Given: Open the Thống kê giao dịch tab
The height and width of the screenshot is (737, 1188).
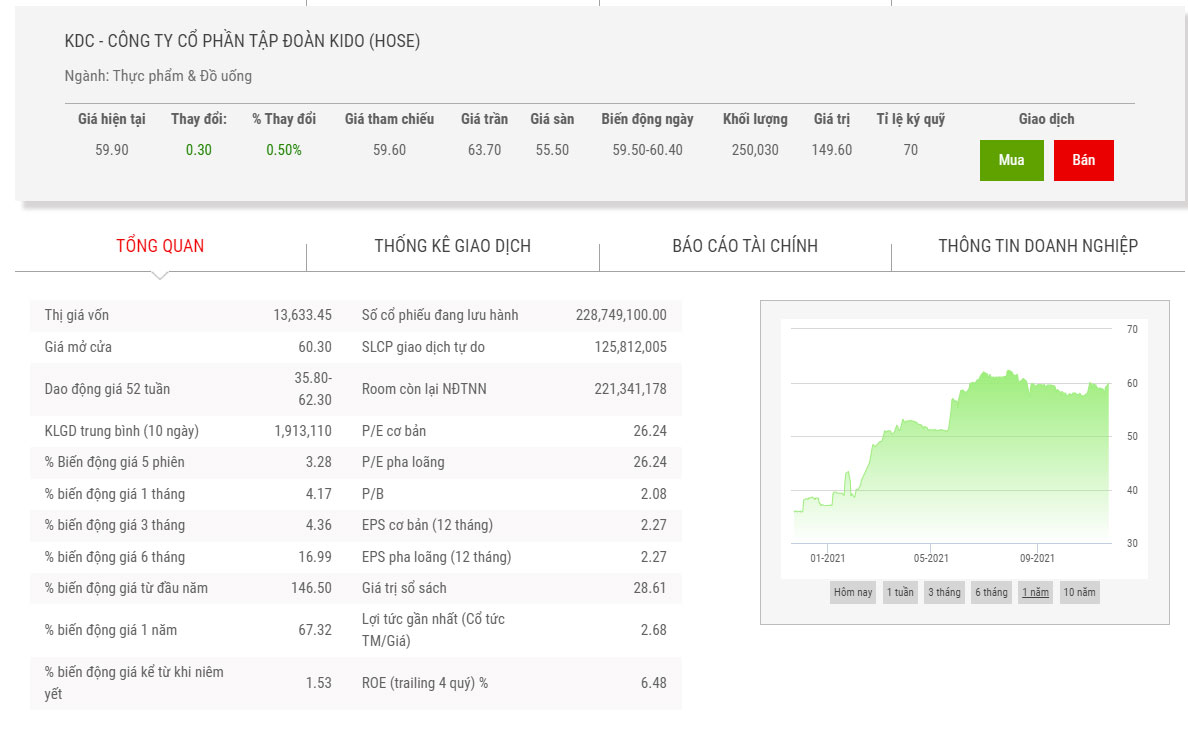Looking at the screenshot, I should coord(452,246).
